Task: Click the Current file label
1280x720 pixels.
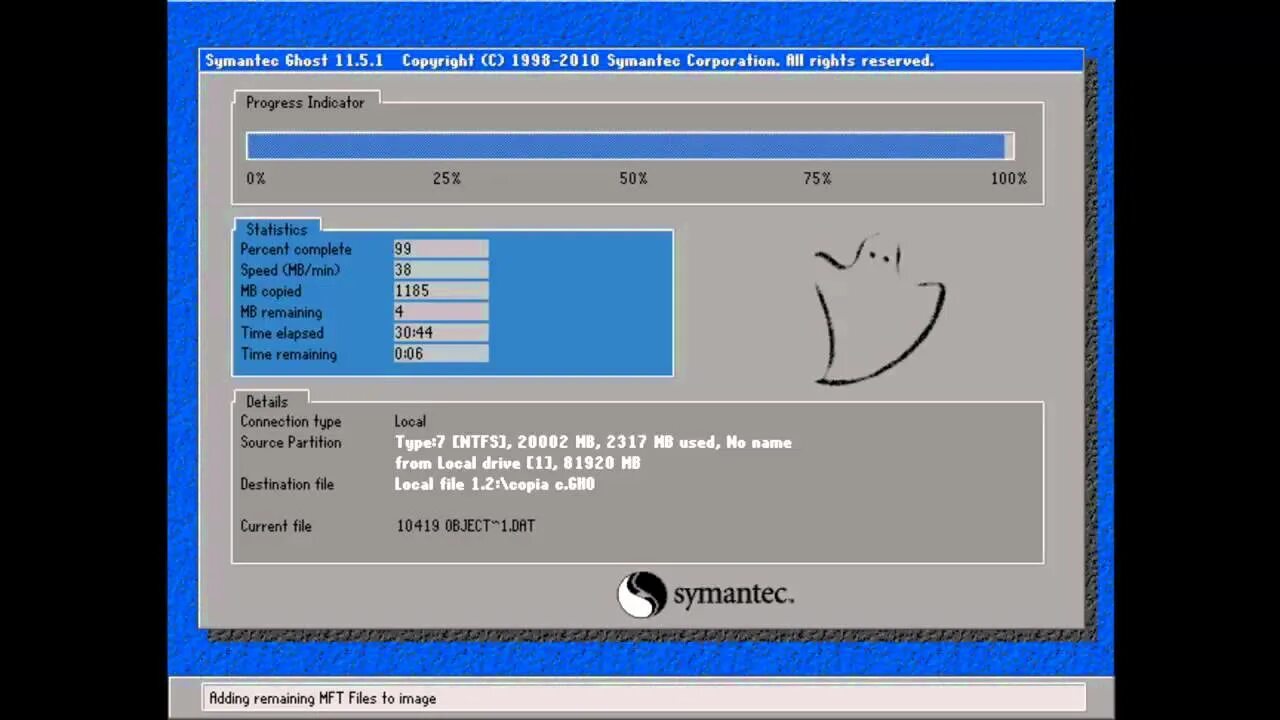Action: 276,526
